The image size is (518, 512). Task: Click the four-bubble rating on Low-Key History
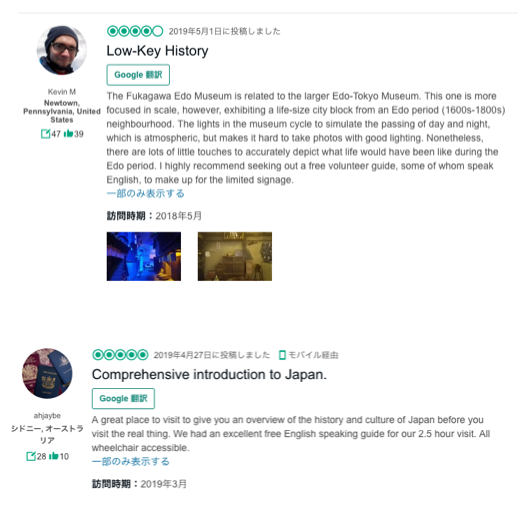click(135, 31)
